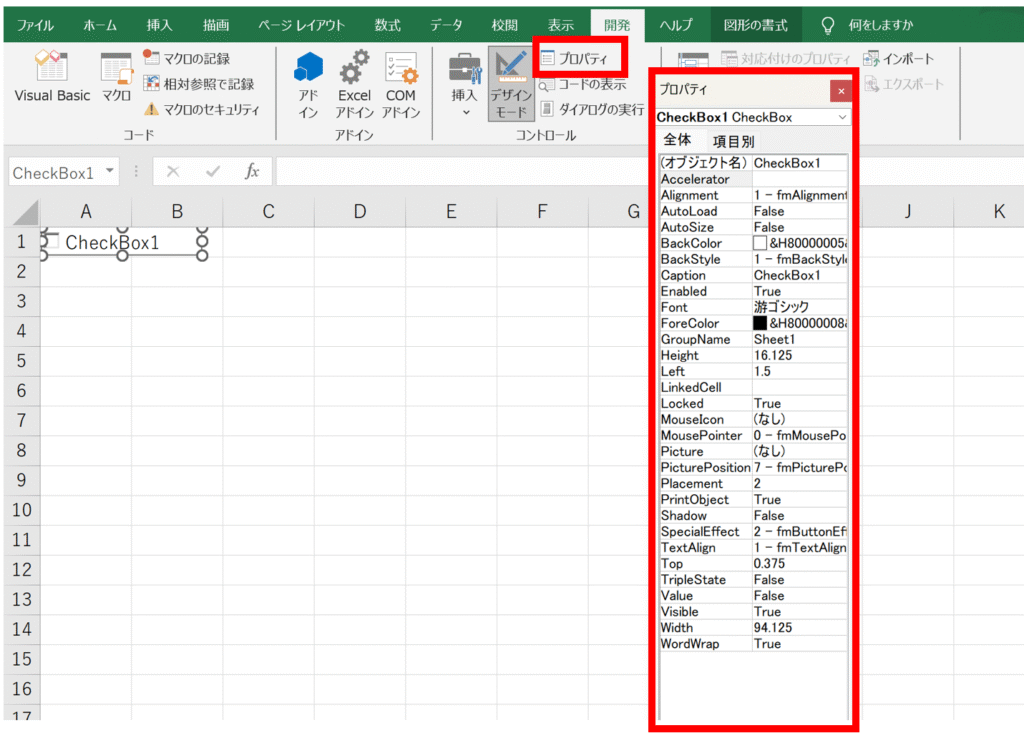1024x733 pixels.
Task: Click マクロの記録 record macro icon
Action: (152, 58)
